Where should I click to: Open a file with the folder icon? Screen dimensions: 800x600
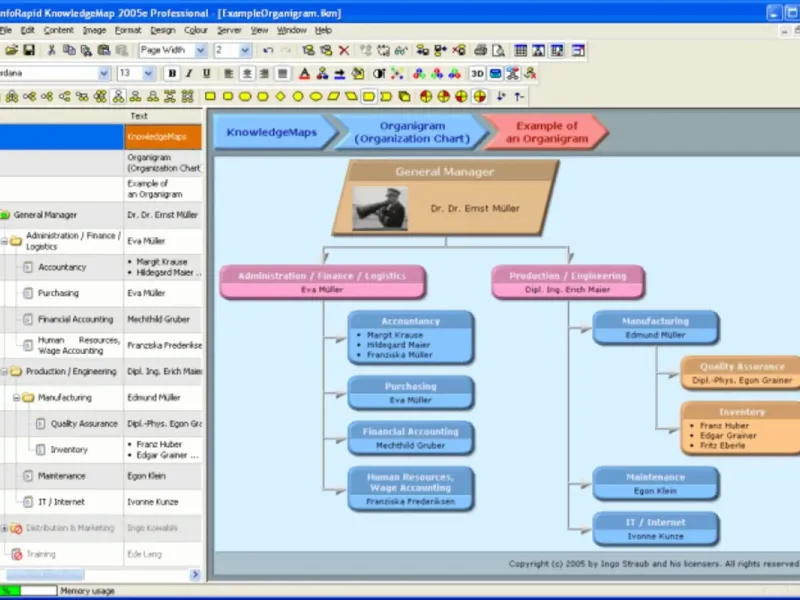12,50
